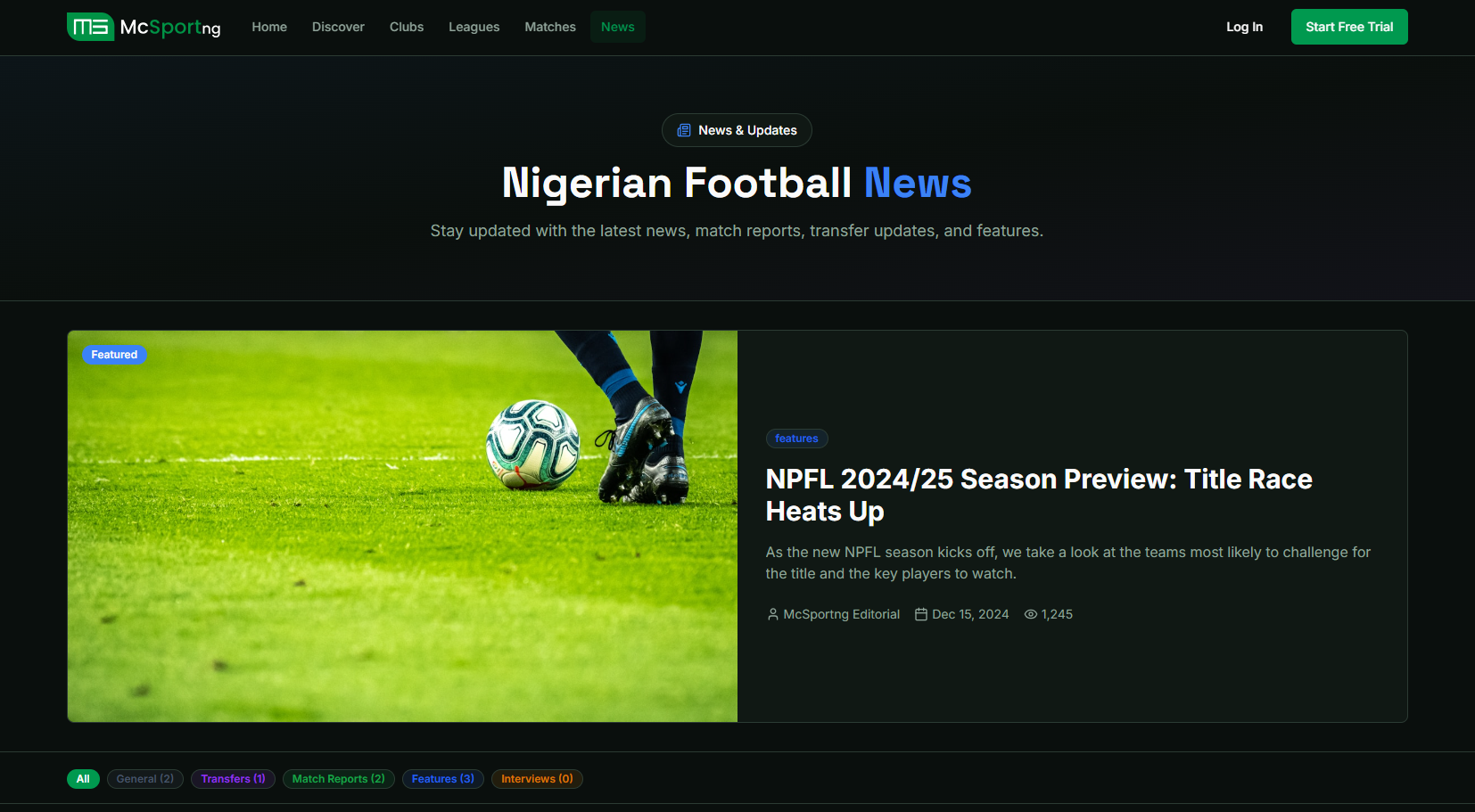The image size is (1475, 812).
Task: Click the Log In button
Action: click(x=1243, y=27)
